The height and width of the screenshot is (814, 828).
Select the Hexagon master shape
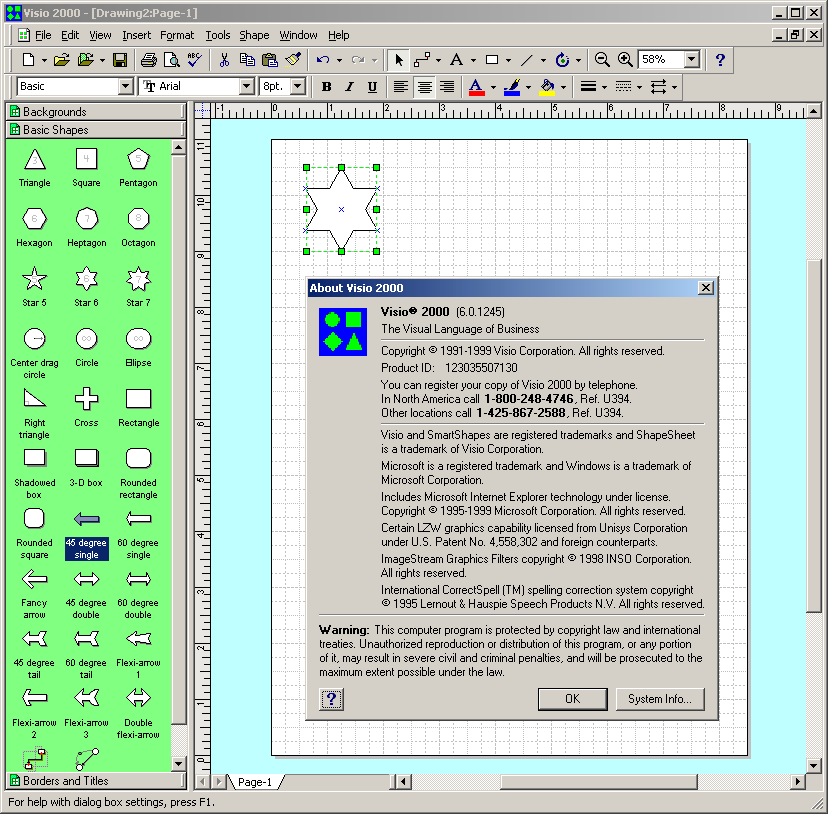pyautogui.click(x=34, y=227)
